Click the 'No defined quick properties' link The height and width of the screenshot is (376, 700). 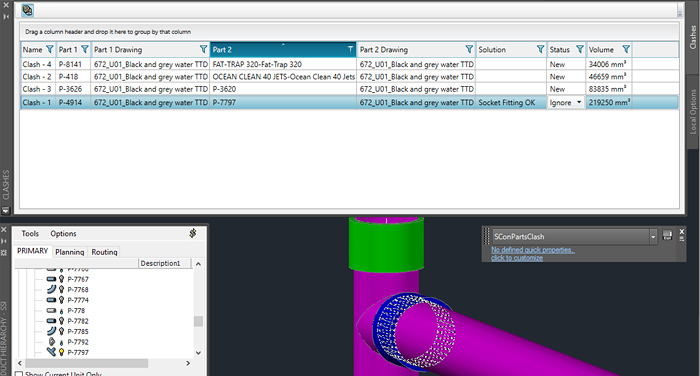533,250
